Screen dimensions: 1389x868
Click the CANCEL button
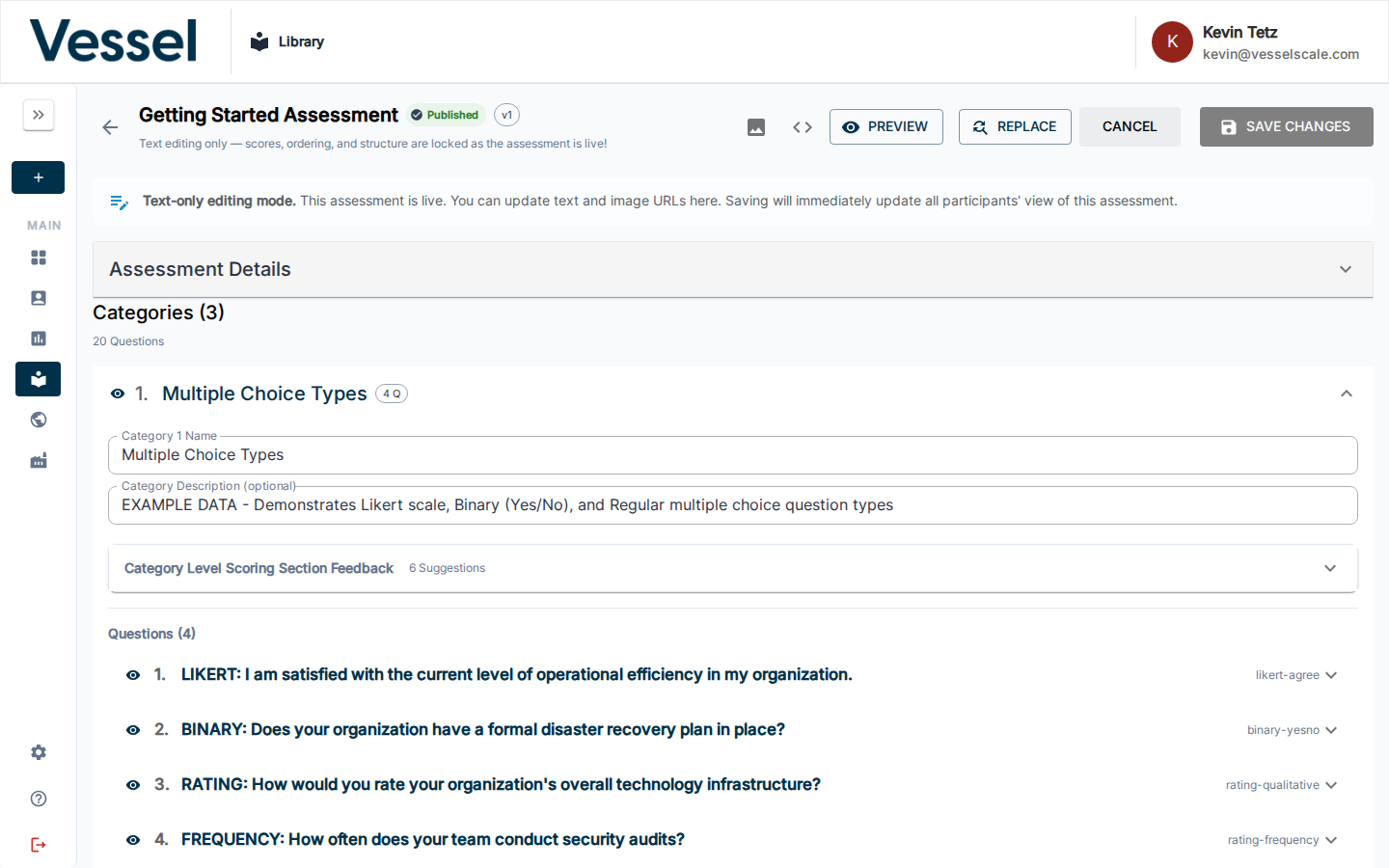(1130, 127)
